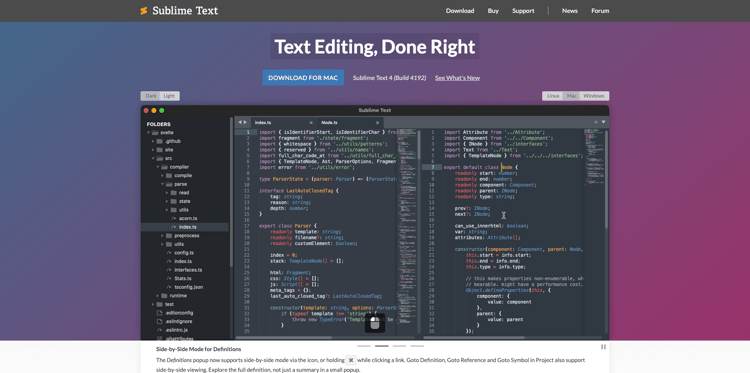Show the Windows version preview
This screenshot has height=373, width=750.
point(594,96)
